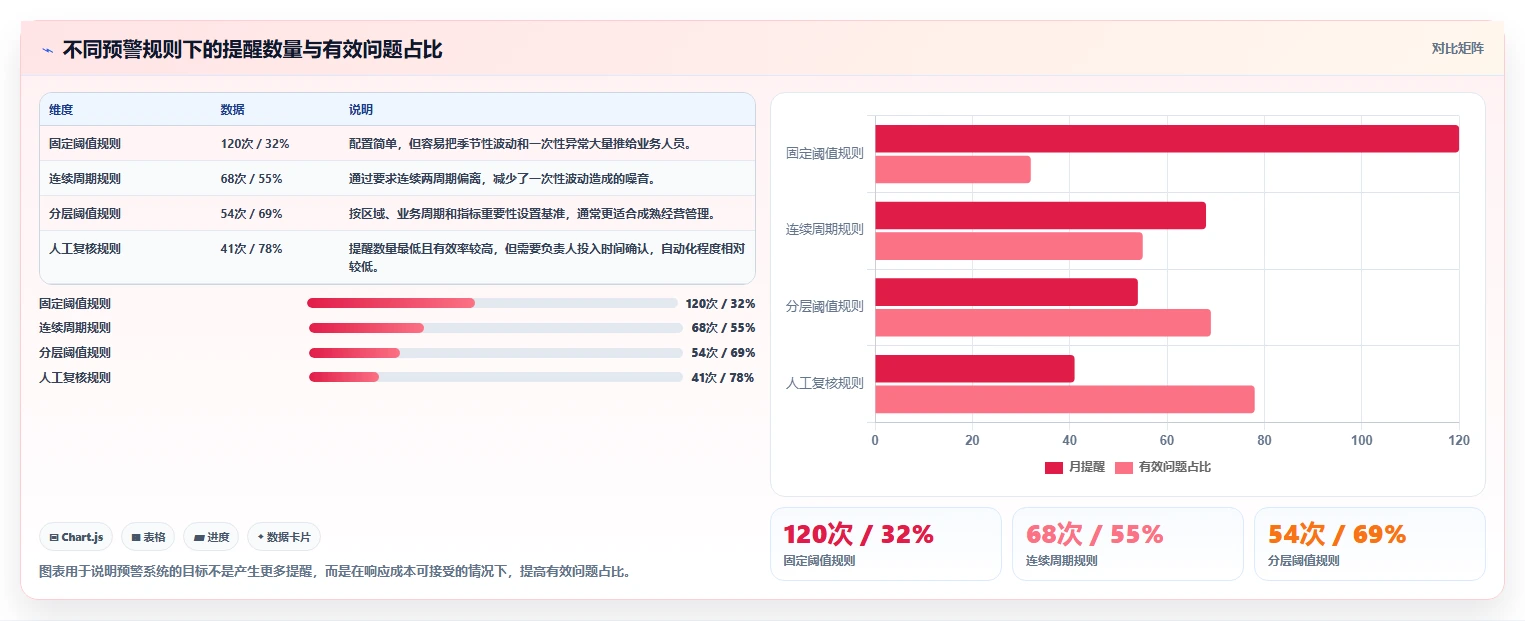Click the 维度 column header
The image size is (1525, 621).
61,109
